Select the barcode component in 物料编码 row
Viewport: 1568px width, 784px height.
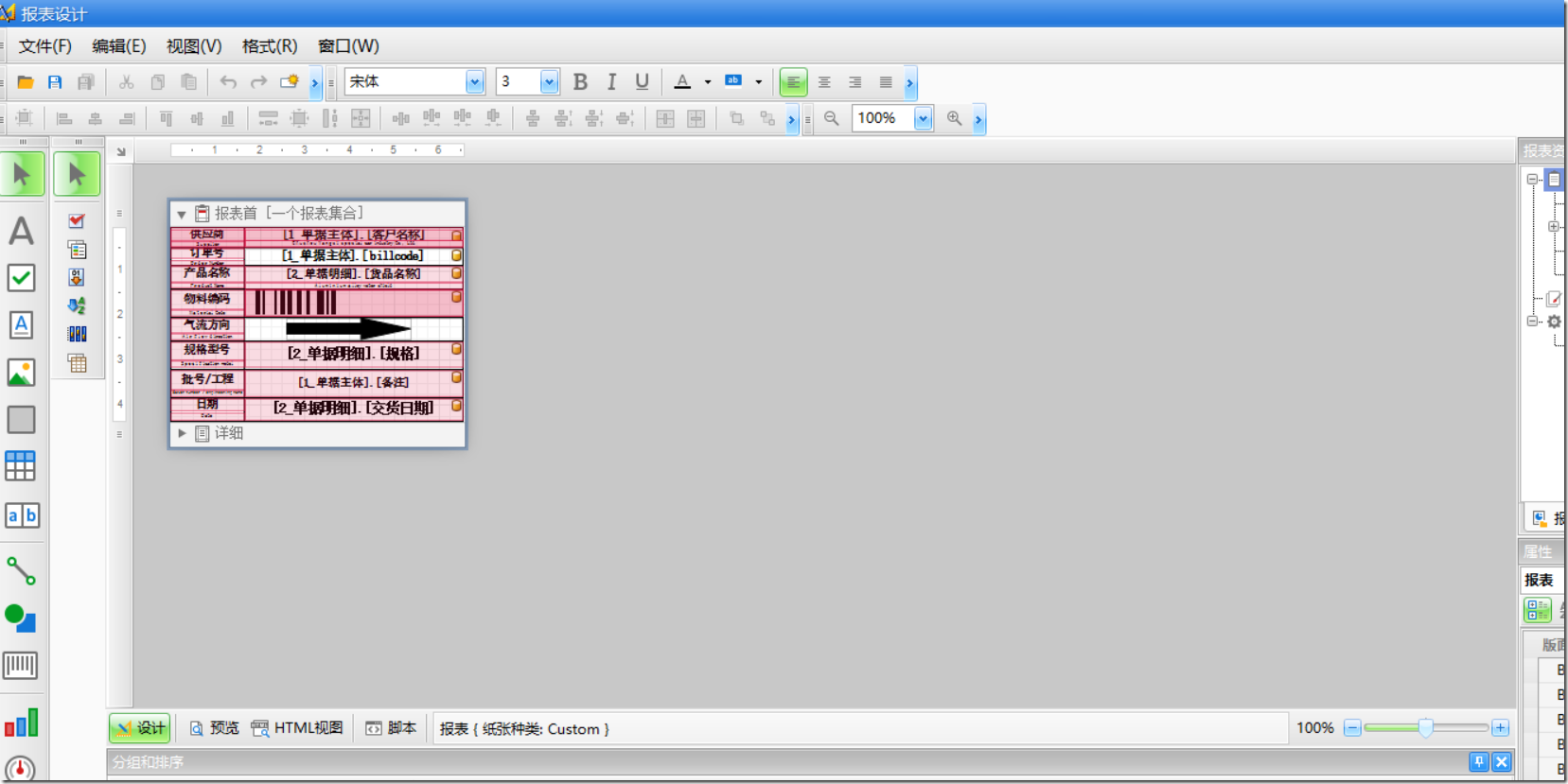coord(353,303)
